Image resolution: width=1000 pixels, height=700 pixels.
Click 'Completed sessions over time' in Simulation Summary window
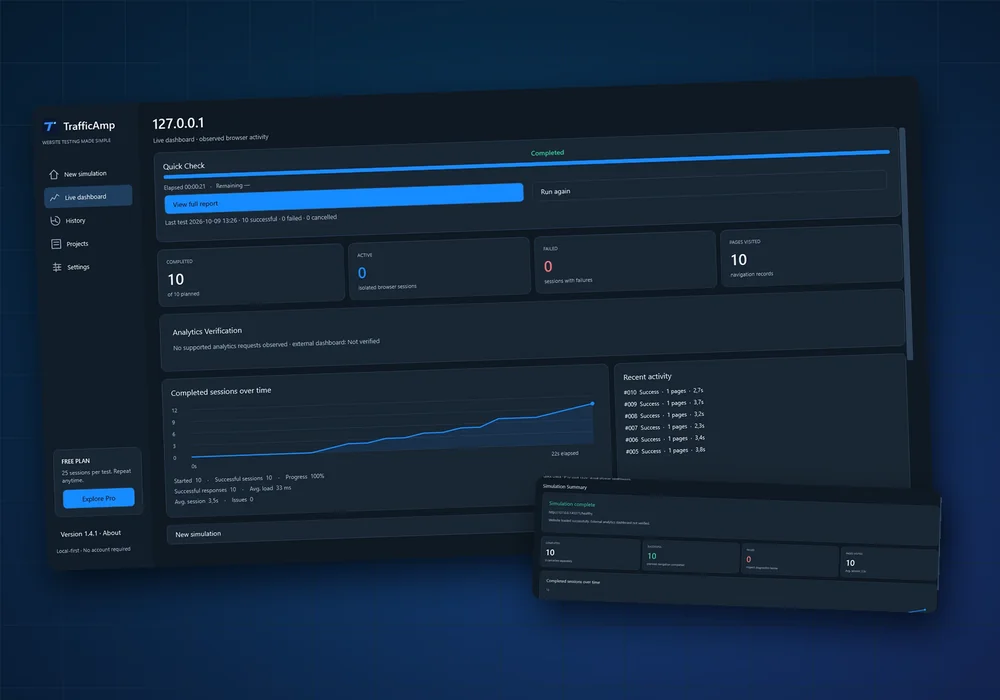point(573,581)
